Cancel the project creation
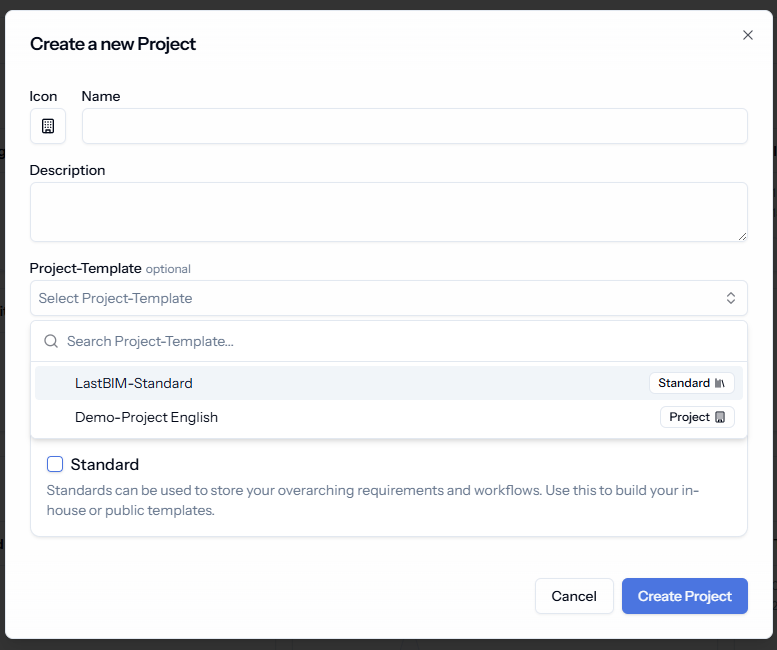777x650 pixels. pyautogui.click(x=574, y=596)
